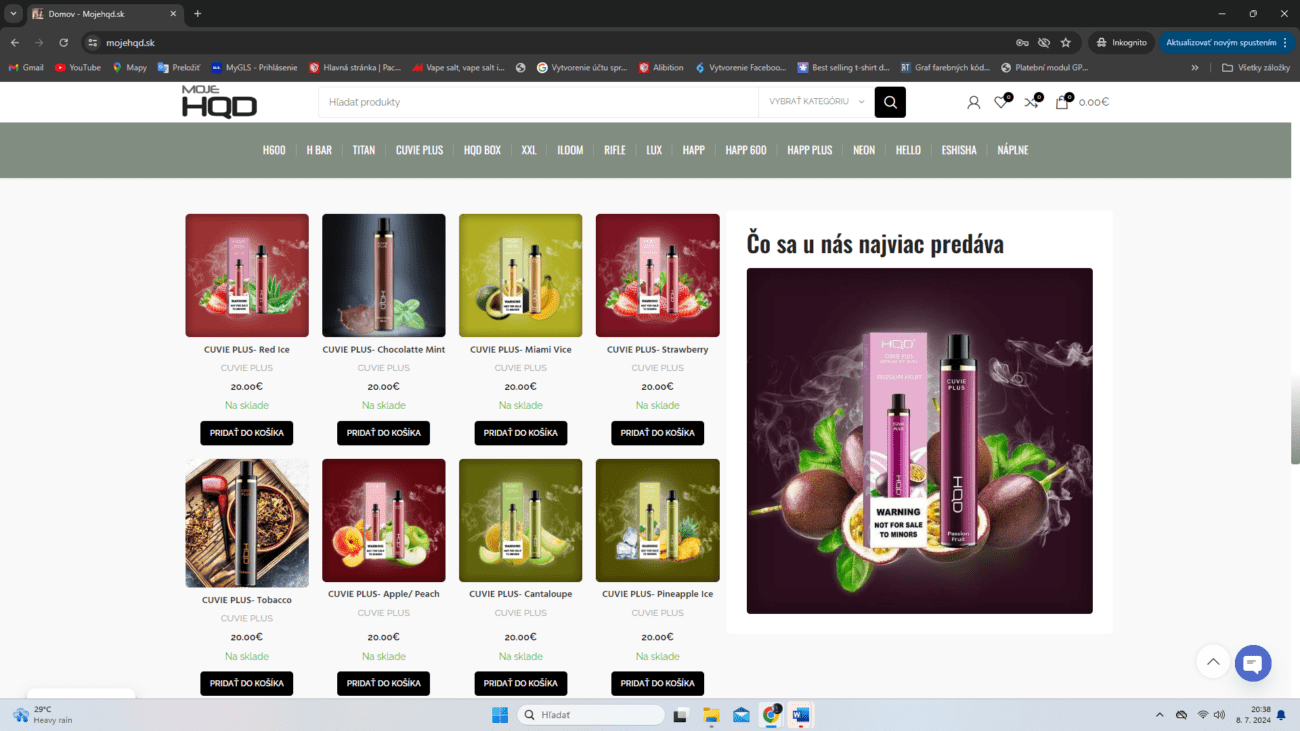Select CUVIE PLUS menu item
Viewport: 1300px width, 731px height.
(419, 150)
